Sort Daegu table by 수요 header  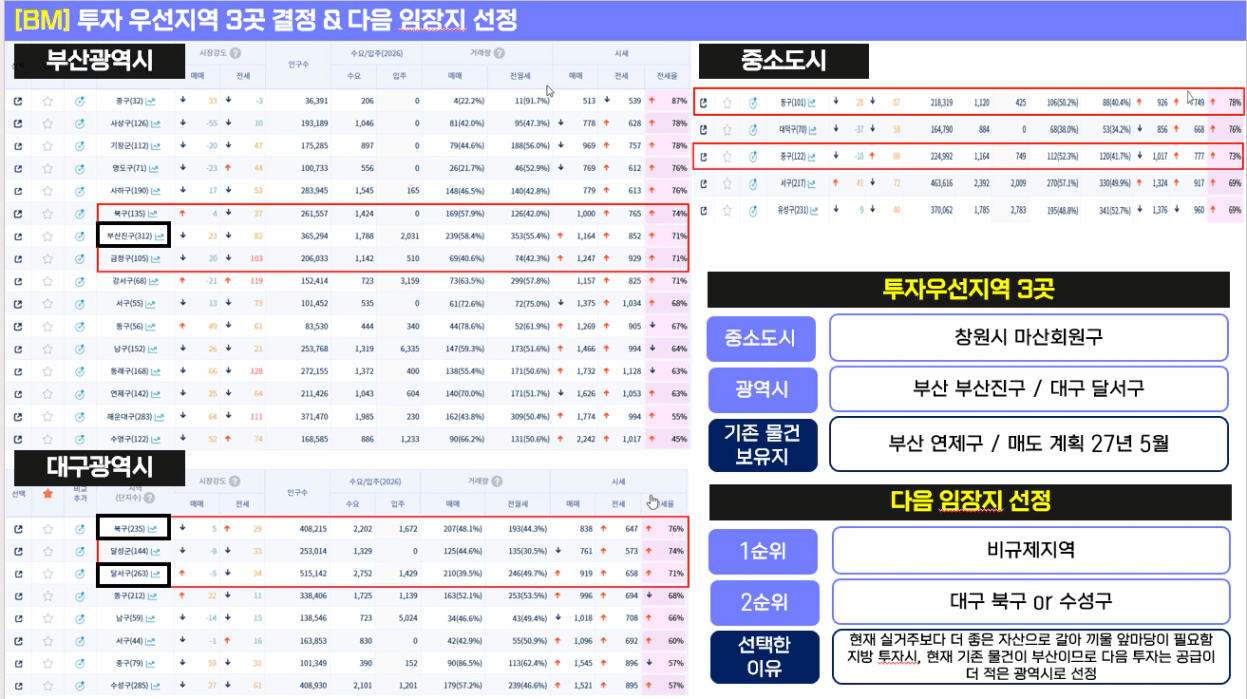click(x=352, y=504)
